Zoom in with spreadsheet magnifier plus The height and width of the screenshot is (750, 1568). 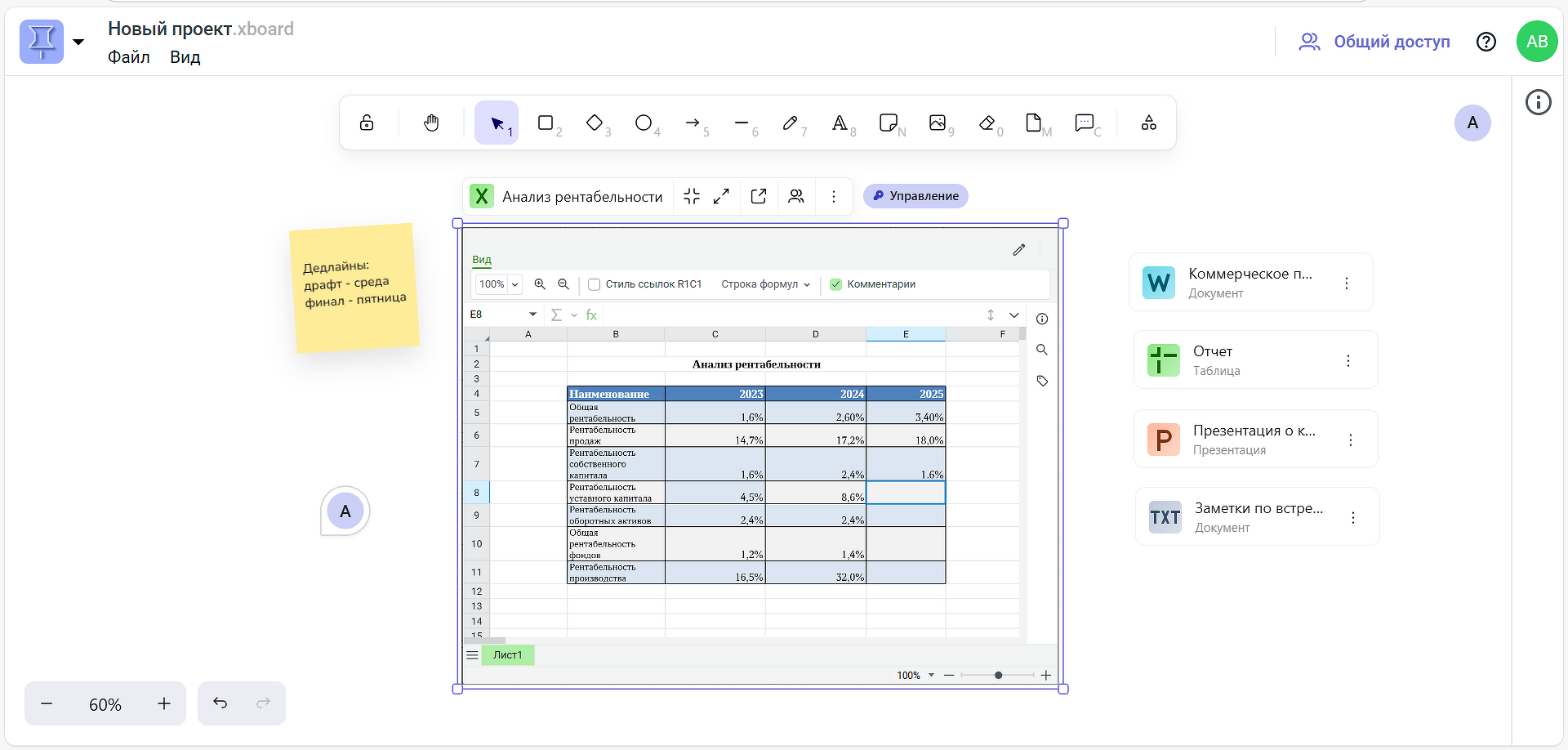[540, 284]
